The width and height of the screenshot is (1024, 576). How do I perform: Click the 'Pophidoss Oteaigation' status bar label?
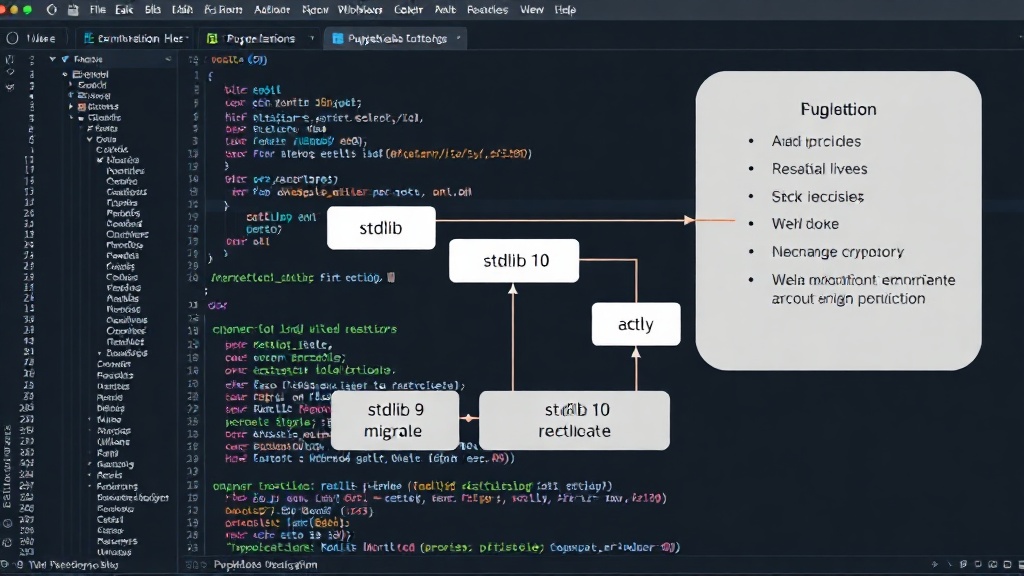coord(265,565)
